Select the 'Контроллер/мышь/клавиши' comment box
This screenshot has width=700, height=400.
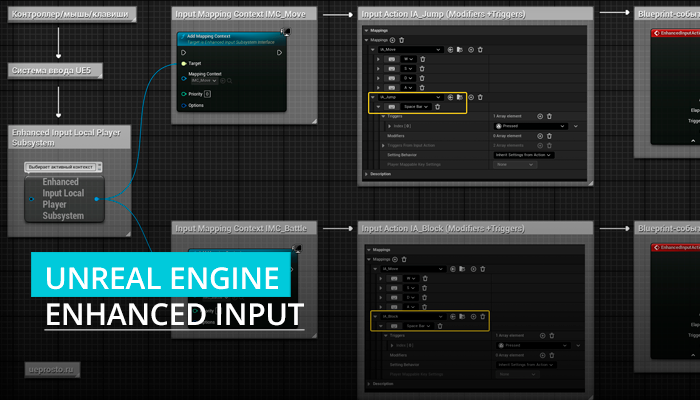click(72, 14)
